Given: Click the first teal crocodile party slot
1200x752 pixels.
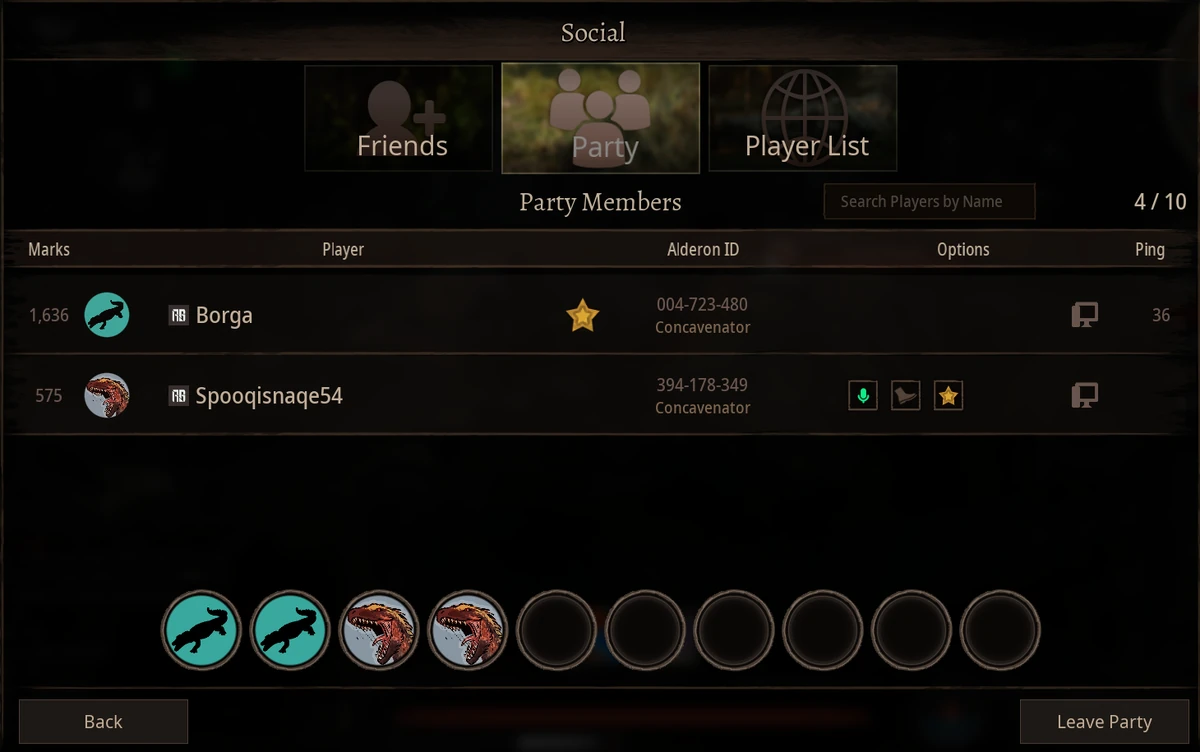Looking at the screenshot, I should [x=202, y=630].
